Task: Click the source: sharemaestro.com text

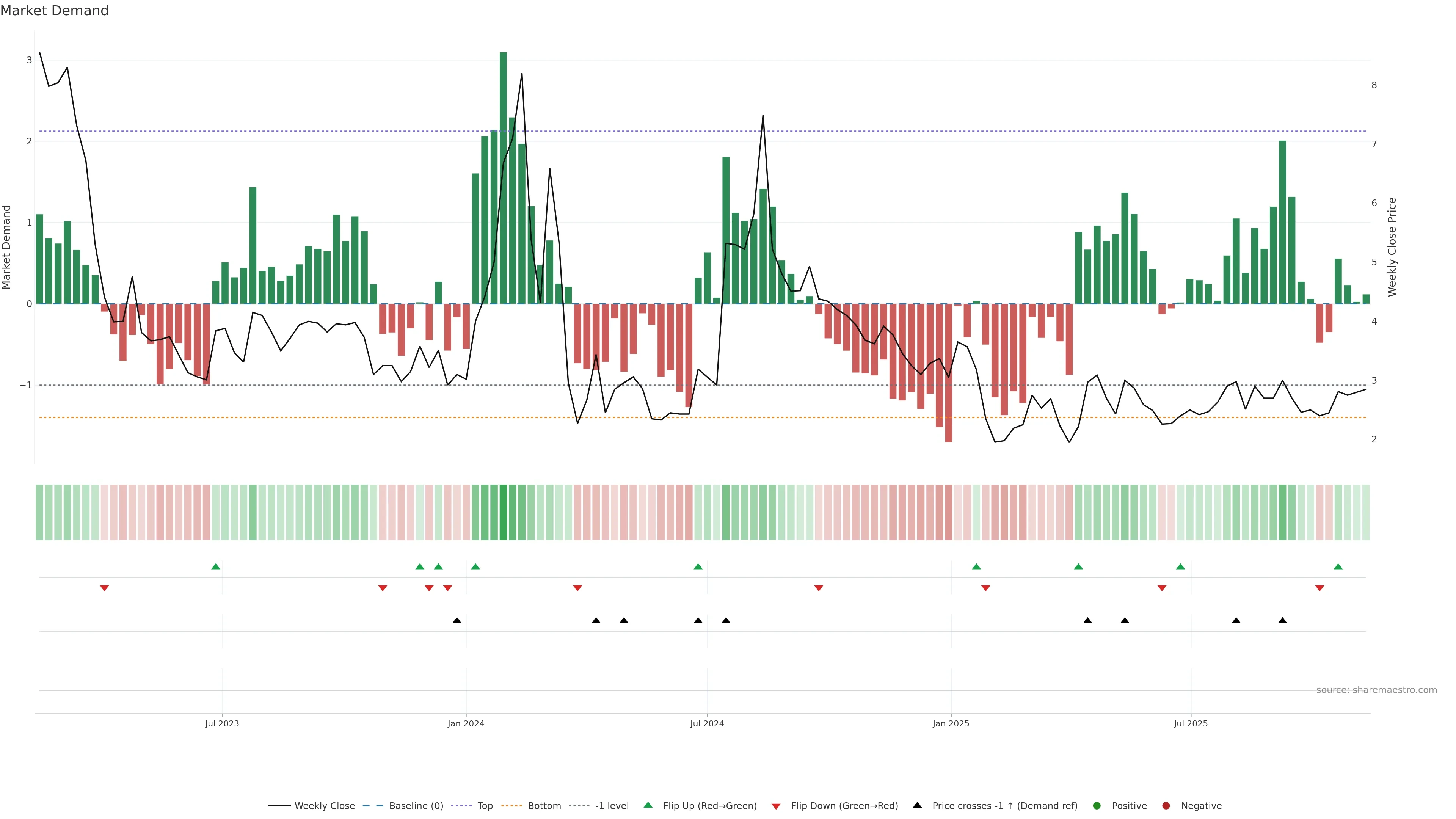Action: [1376, 690]
